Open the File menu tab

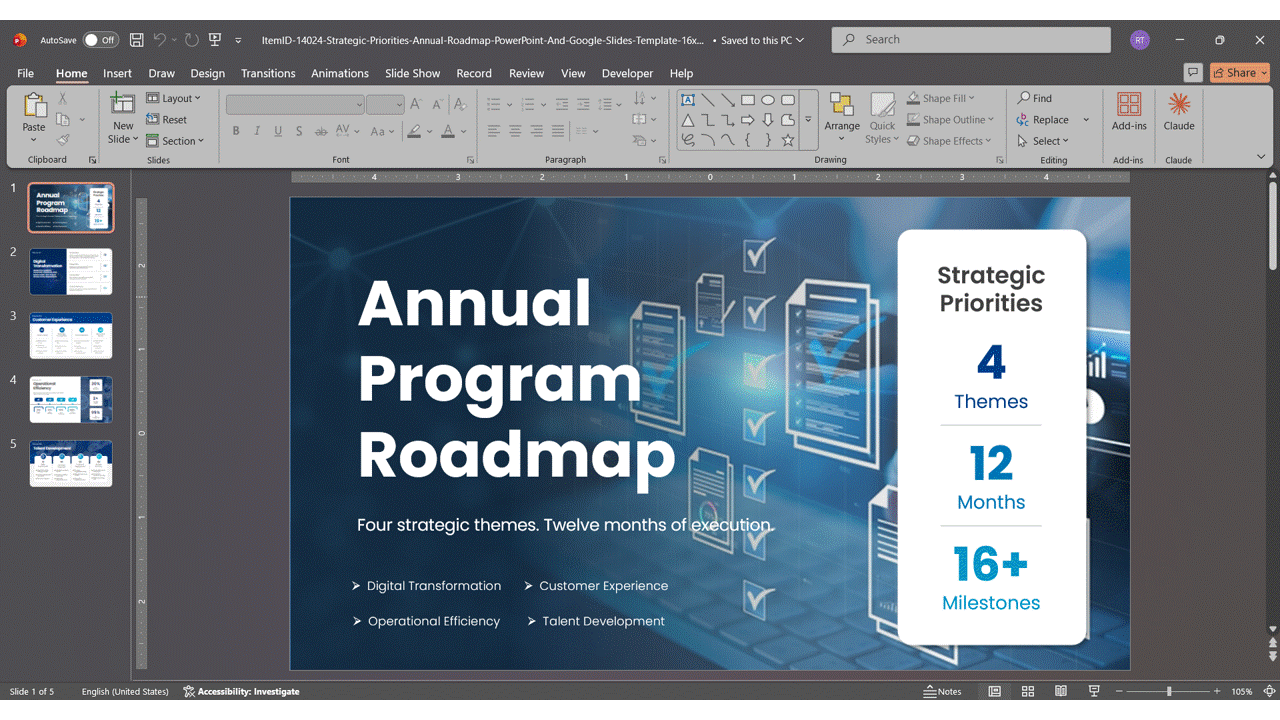(25, 73)
